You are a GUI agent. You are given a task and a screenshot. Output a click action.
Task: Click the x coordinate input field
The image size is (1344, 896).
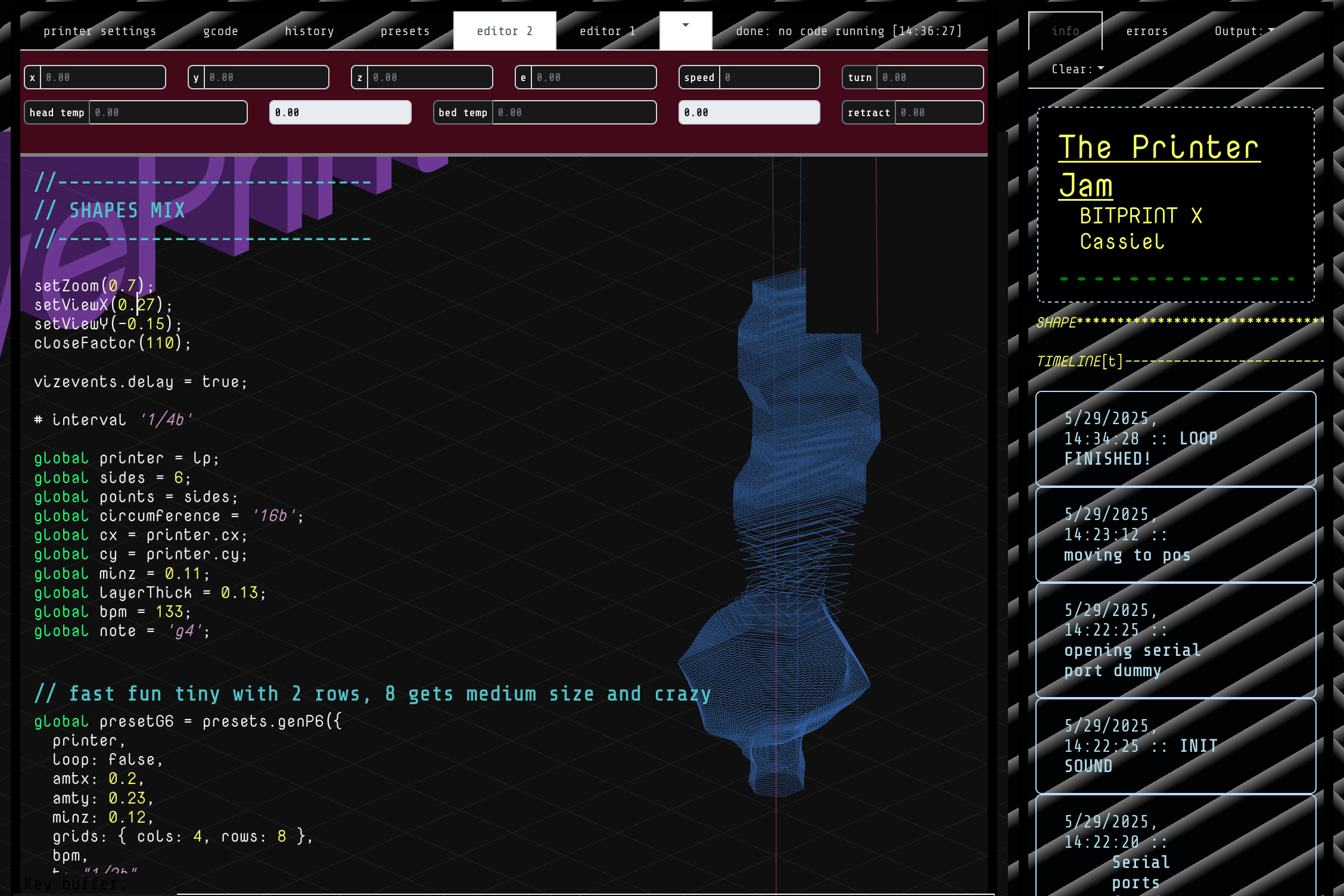coord(102,77)
